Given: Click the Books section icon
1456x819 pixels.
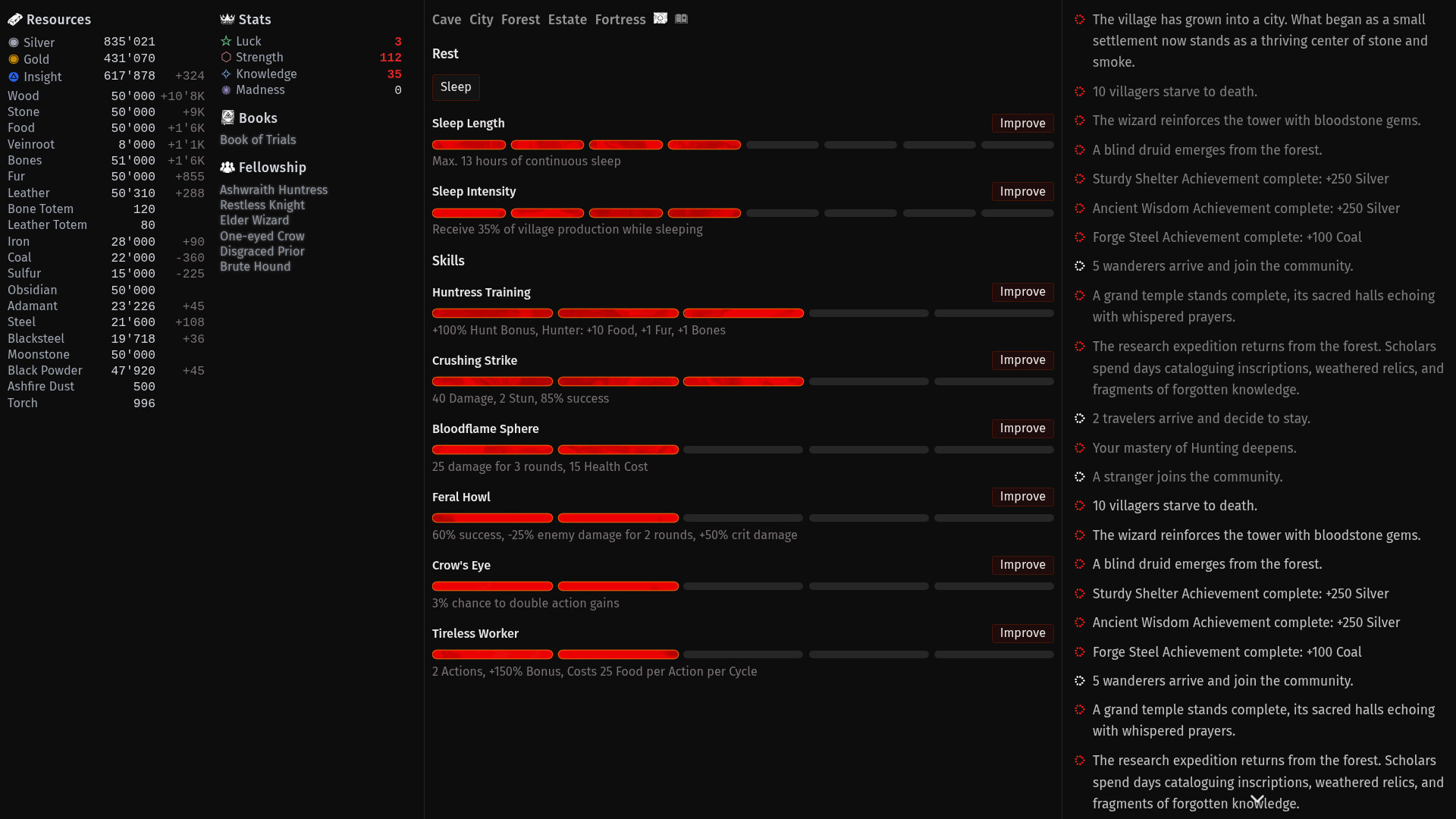Looking at the screenshot, I should (227, 118).
